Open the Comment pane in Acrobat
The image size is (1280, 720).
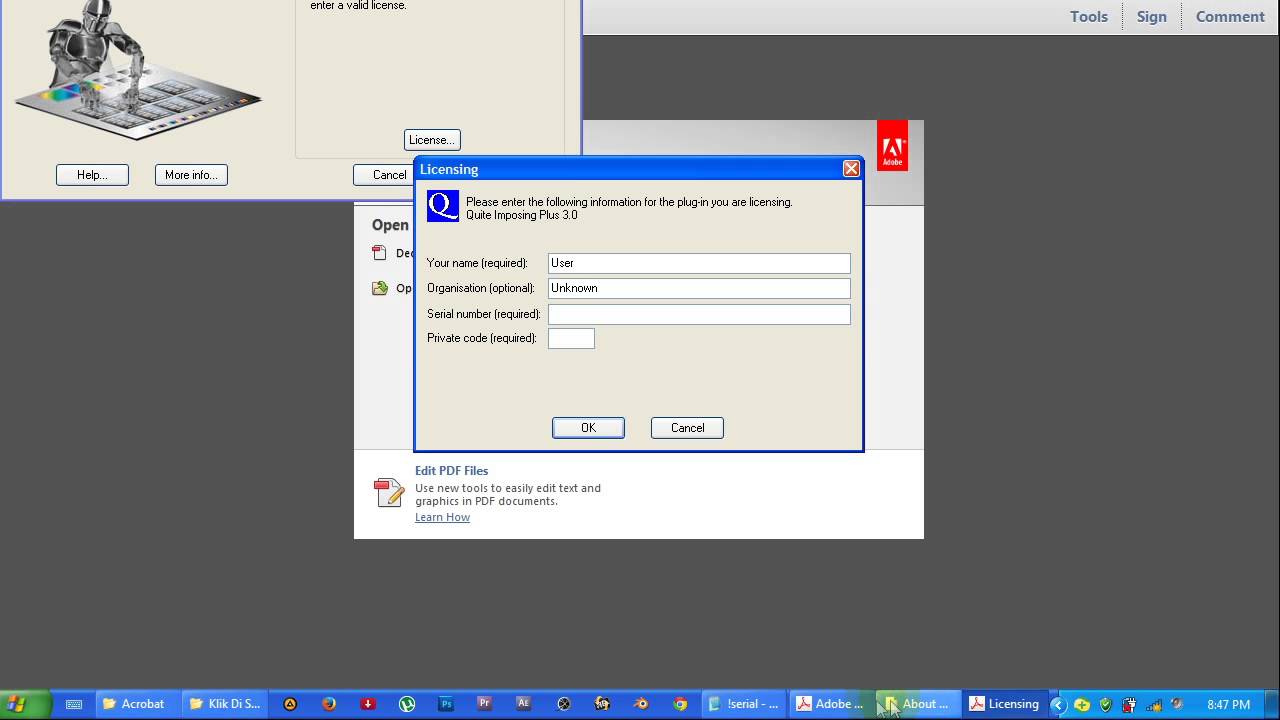tap(1230, 17)
